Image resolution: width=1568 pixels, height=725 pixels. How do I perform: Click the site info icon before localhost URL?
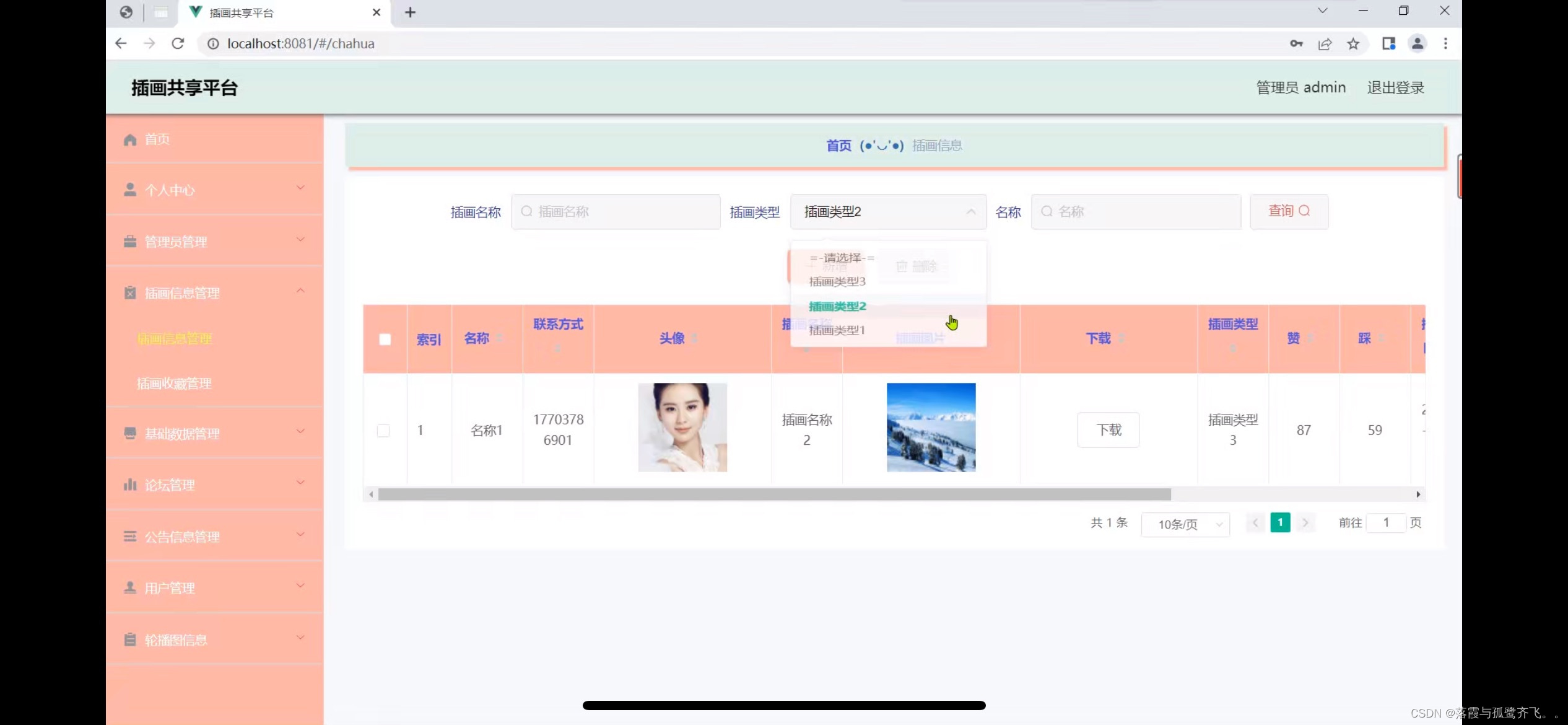212,43
